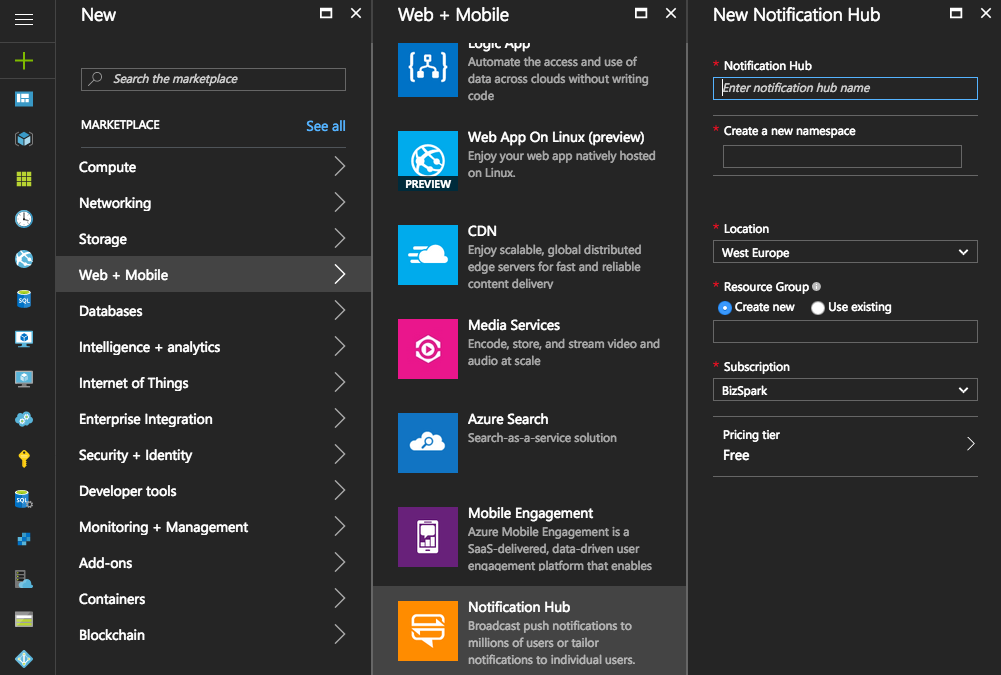Expand the Storage category chevron
The image size is (1001, 675).
(340, 238)
